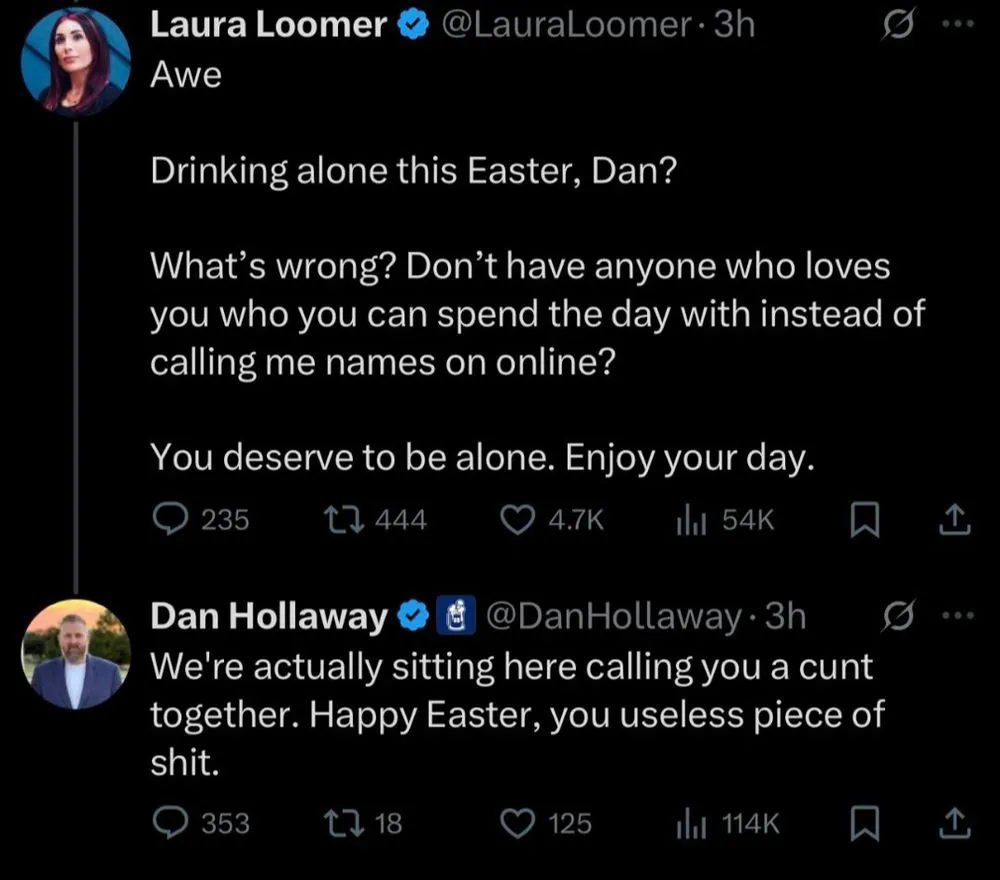View analytics on Laura Loomer's tweet
This screenshot has height=880, width=1000.
(x=691, y=519)
